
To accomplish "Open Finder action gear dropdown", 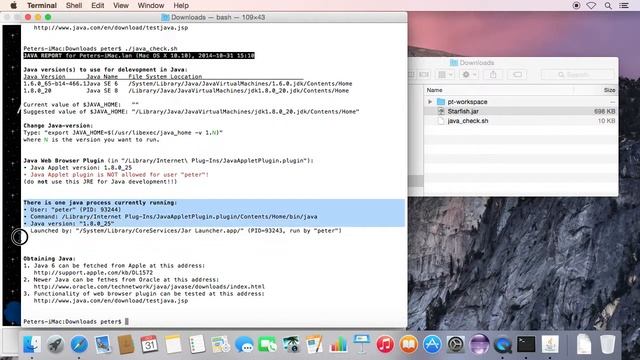I will pyautogui.click(x=469, y=75).
